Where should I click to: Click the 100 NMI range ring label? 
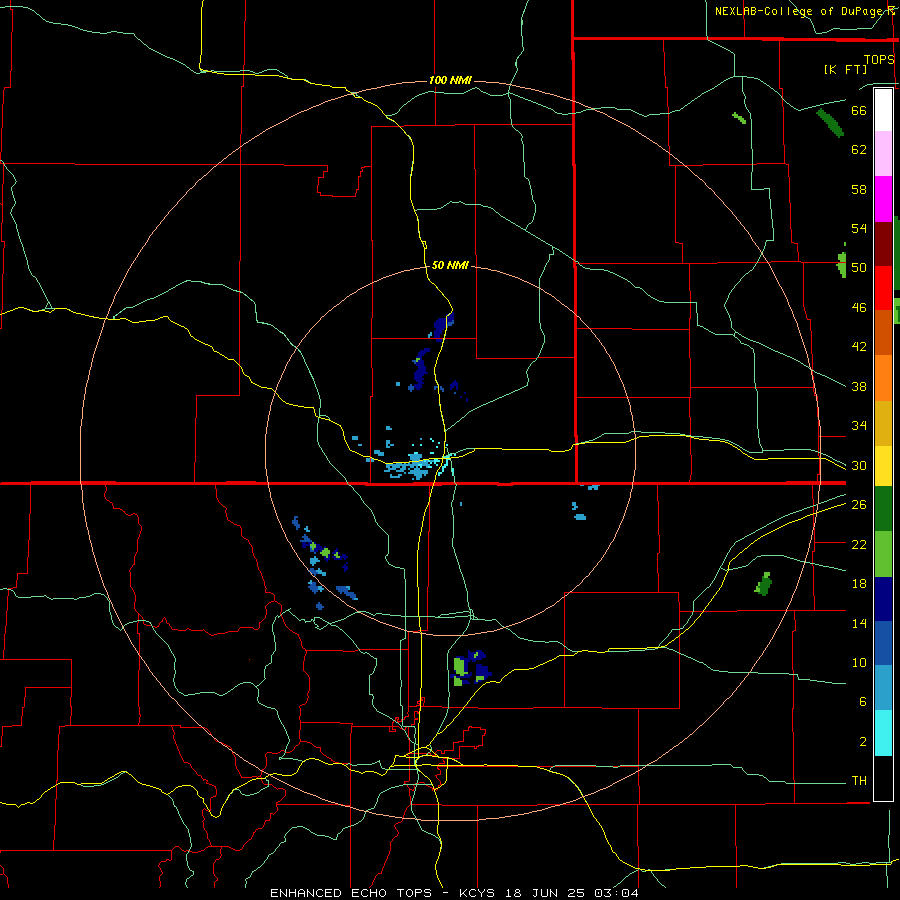point(450,80)
